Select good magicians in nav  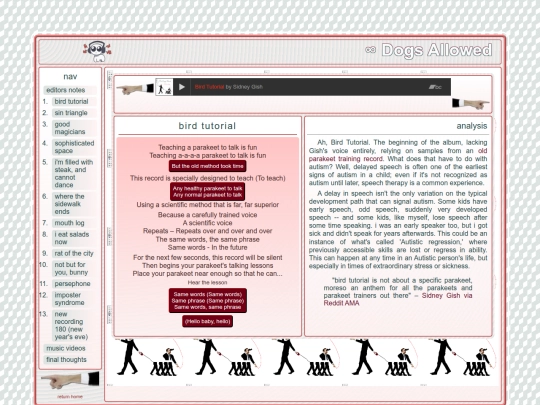(74, 128)
